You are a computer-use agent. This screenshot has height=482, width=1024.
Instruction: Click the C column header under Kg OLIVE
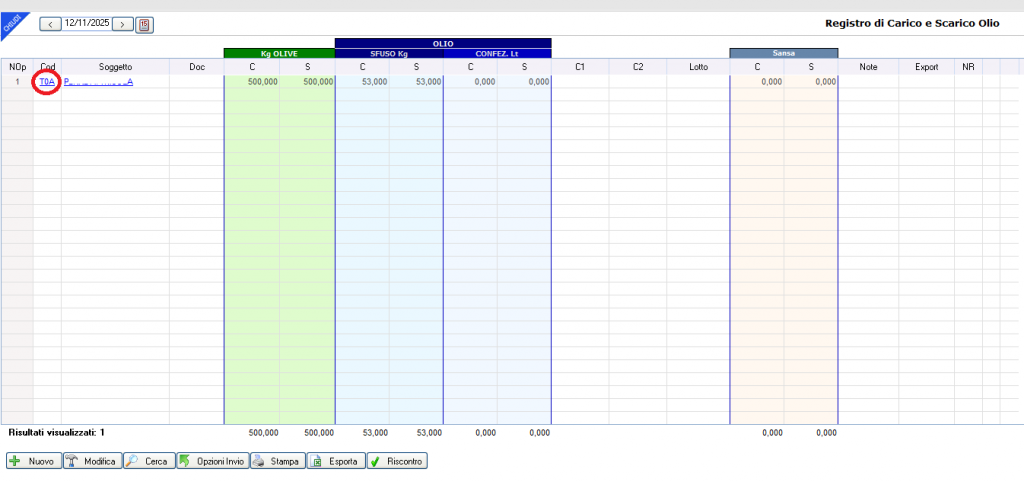(252, 67)
